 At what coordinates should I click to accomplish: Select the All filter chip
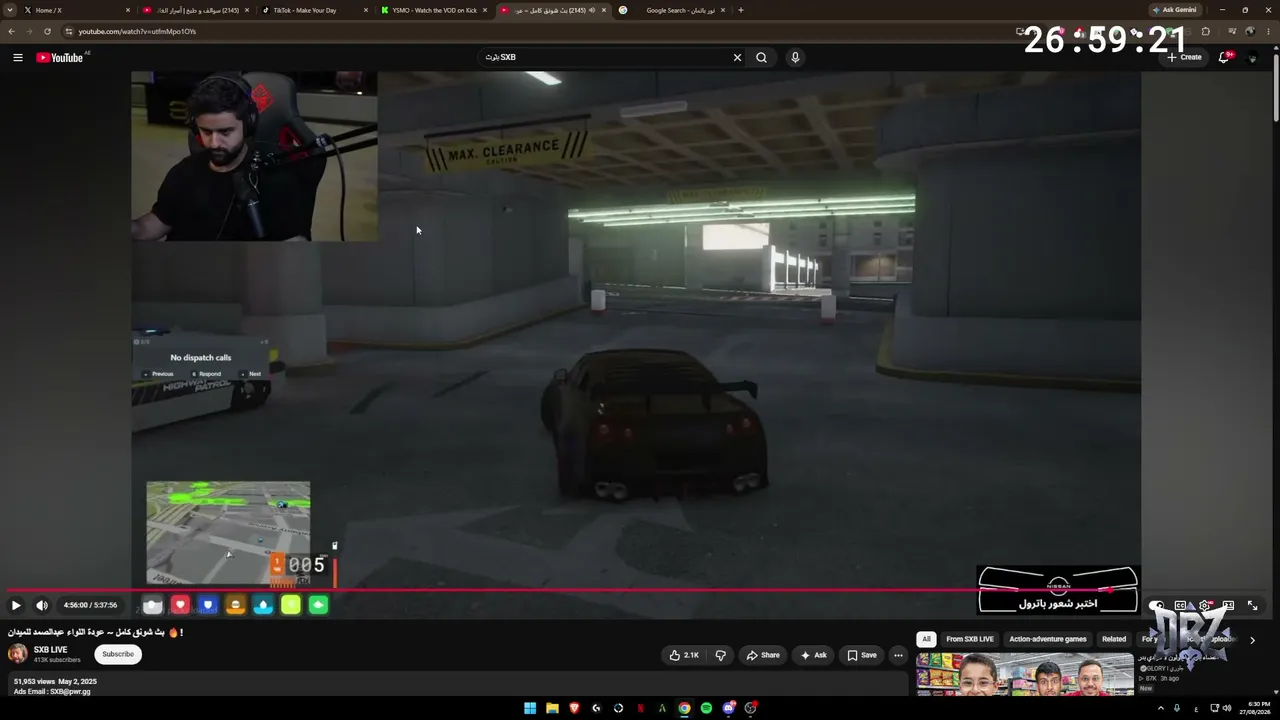tap(926, 639)
